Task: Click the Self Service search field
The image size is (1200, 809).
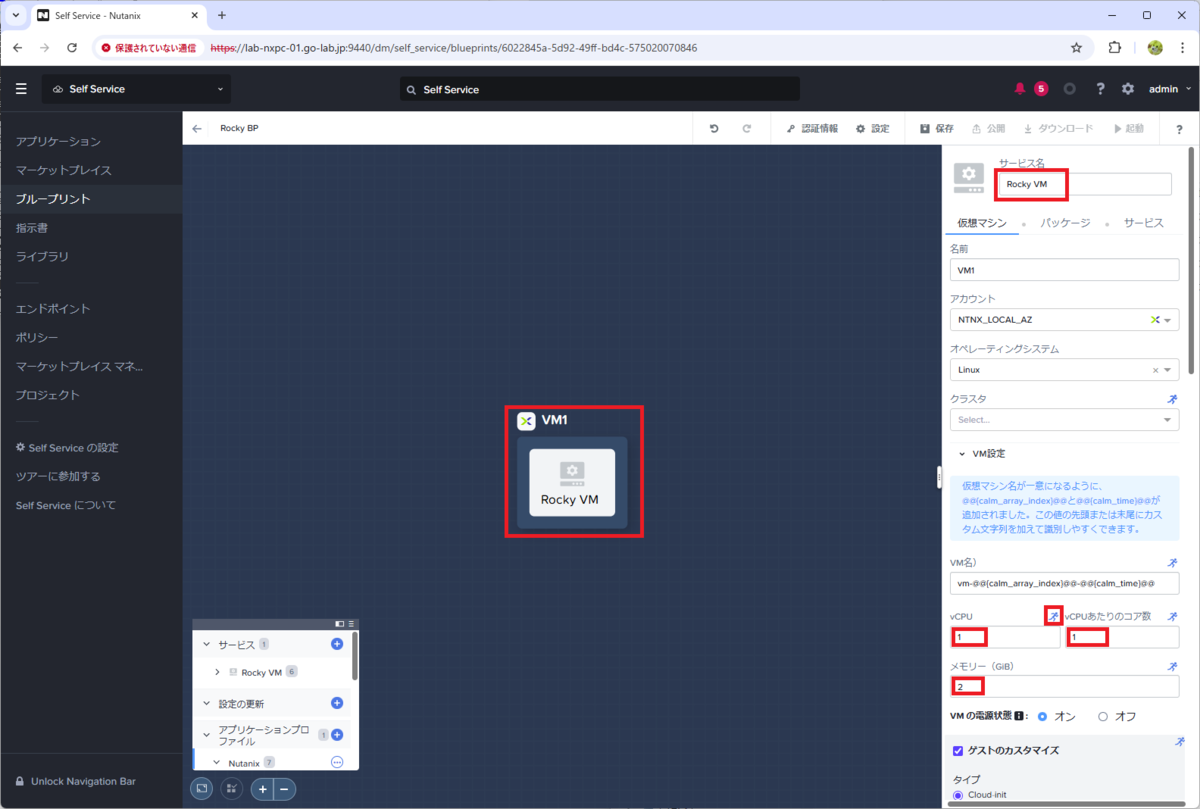Action: click(600, 89)
